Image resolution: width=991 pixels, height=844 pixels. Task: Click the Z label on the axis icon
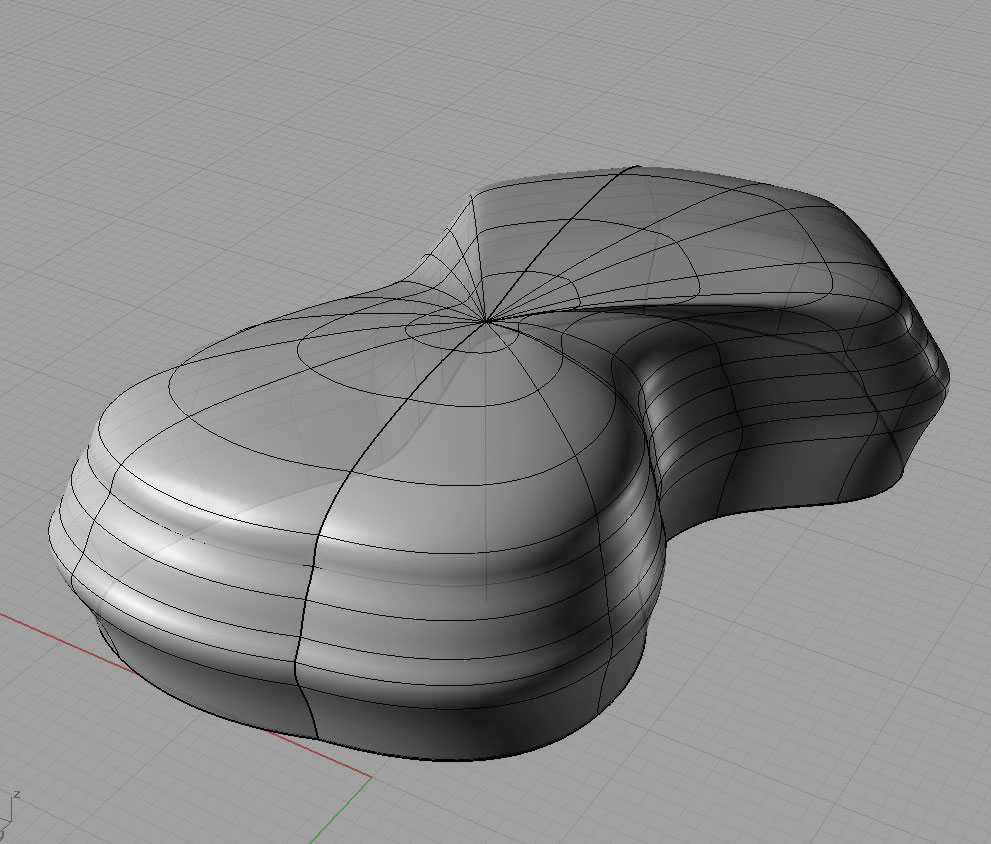click(x=17, y=795)
